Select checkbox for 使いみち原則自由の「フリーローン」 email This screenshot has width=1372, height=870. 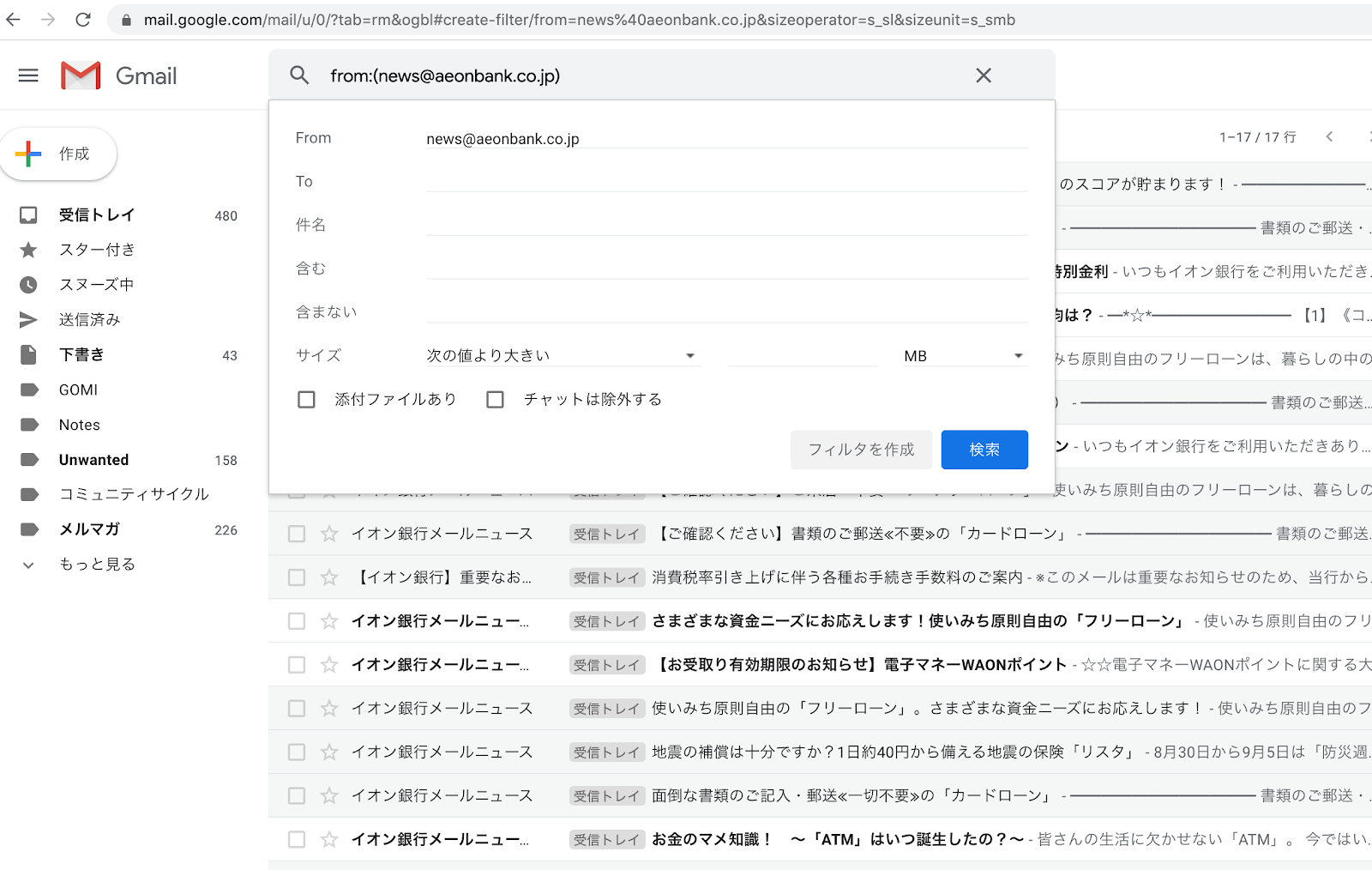point(297,709)
